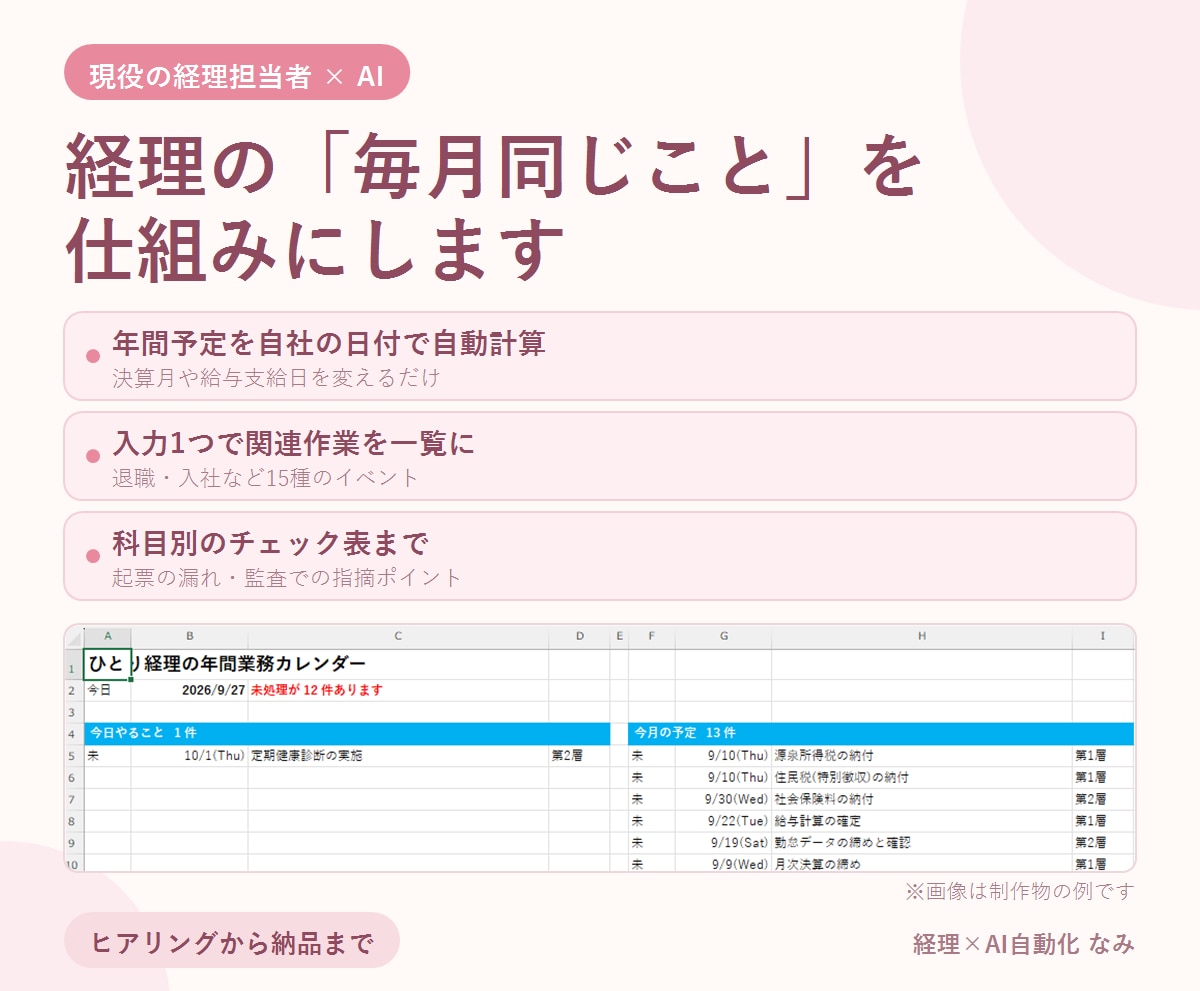Select the date cell 2026/9/27
1200x991 pixels.
(x=213, y=690)
